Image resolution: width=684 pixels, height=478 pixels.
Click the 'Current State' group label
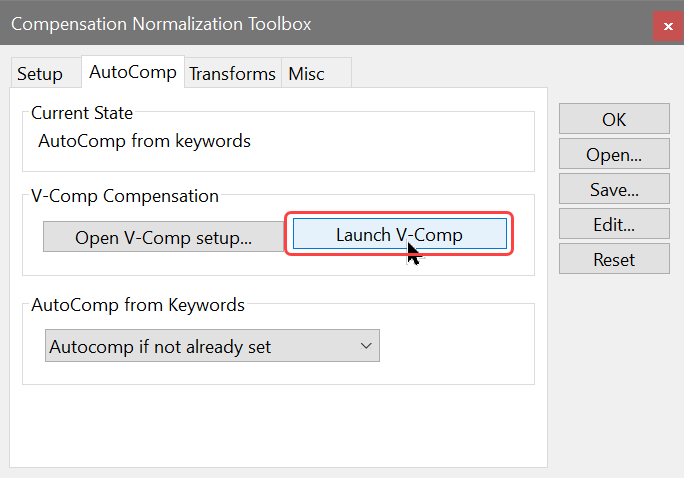[x=82, y=114]
